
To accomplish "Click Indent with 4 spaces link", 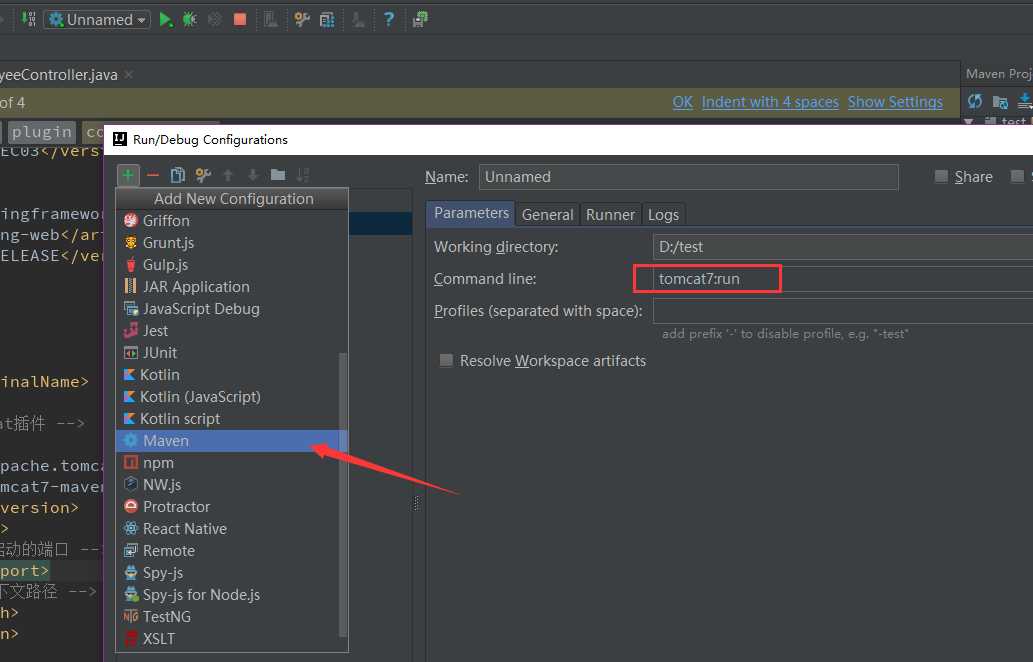I will 770,102.
